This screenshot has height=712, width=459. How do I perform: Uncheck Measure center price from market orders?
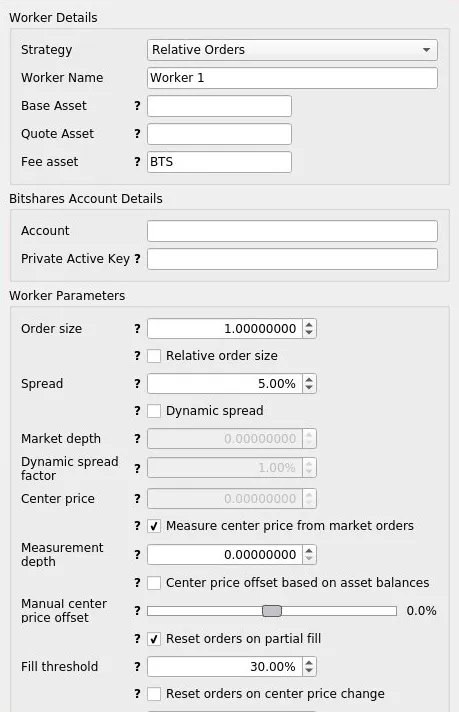pos(154,526)
